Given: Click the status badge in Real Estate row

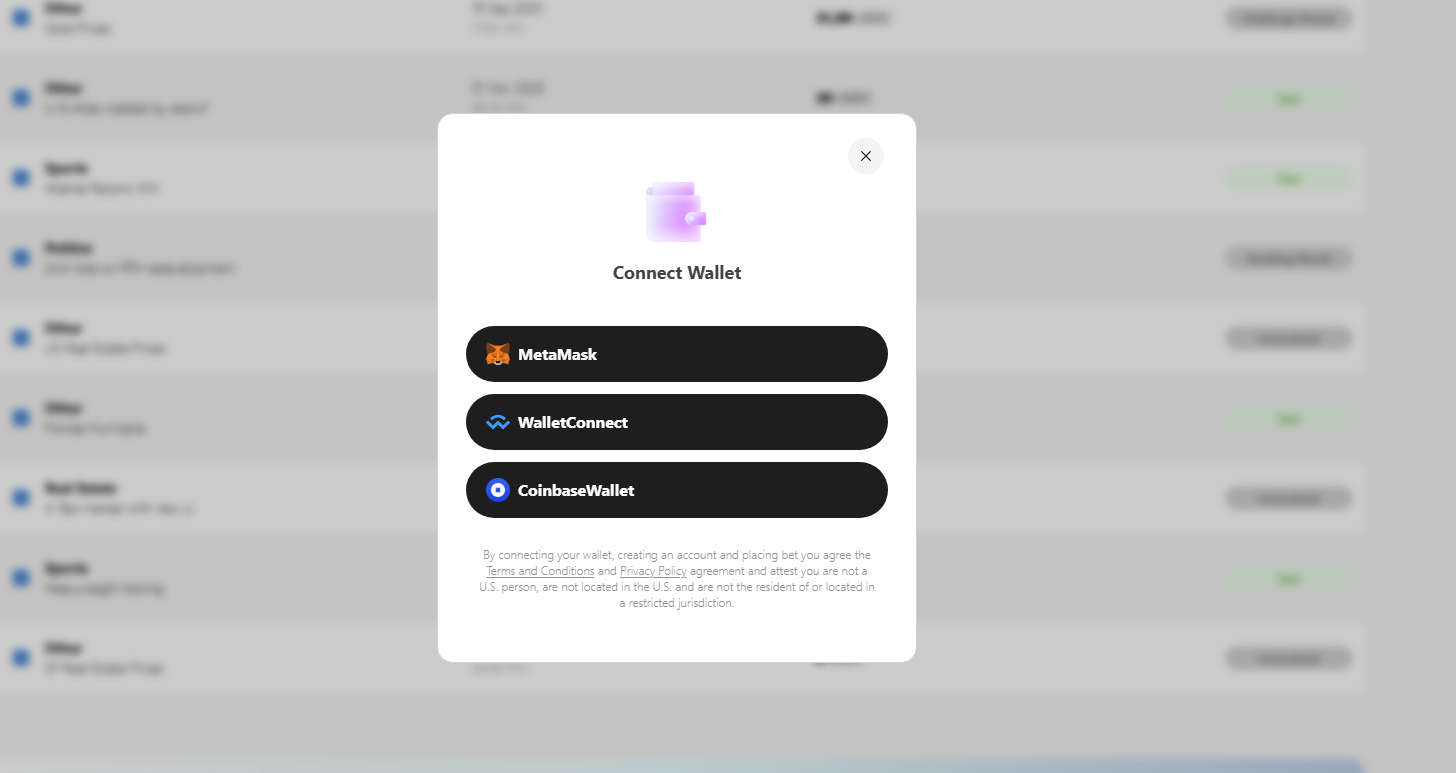Looking at the screenshot, I should pos(1289,498).
